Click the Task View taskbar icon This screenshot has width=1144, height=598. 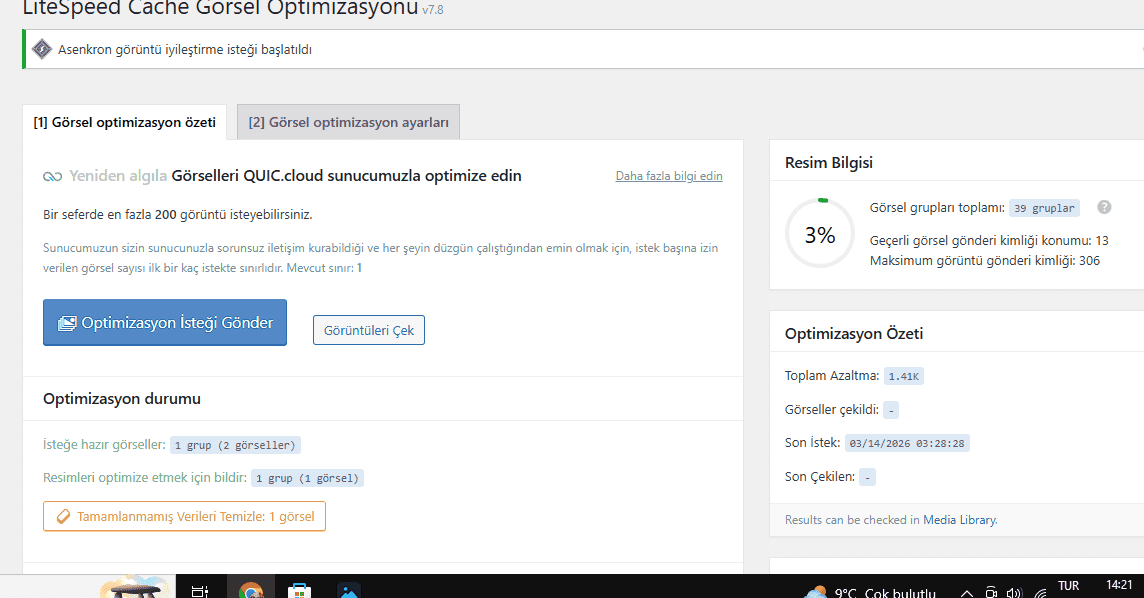pos(200,590)
